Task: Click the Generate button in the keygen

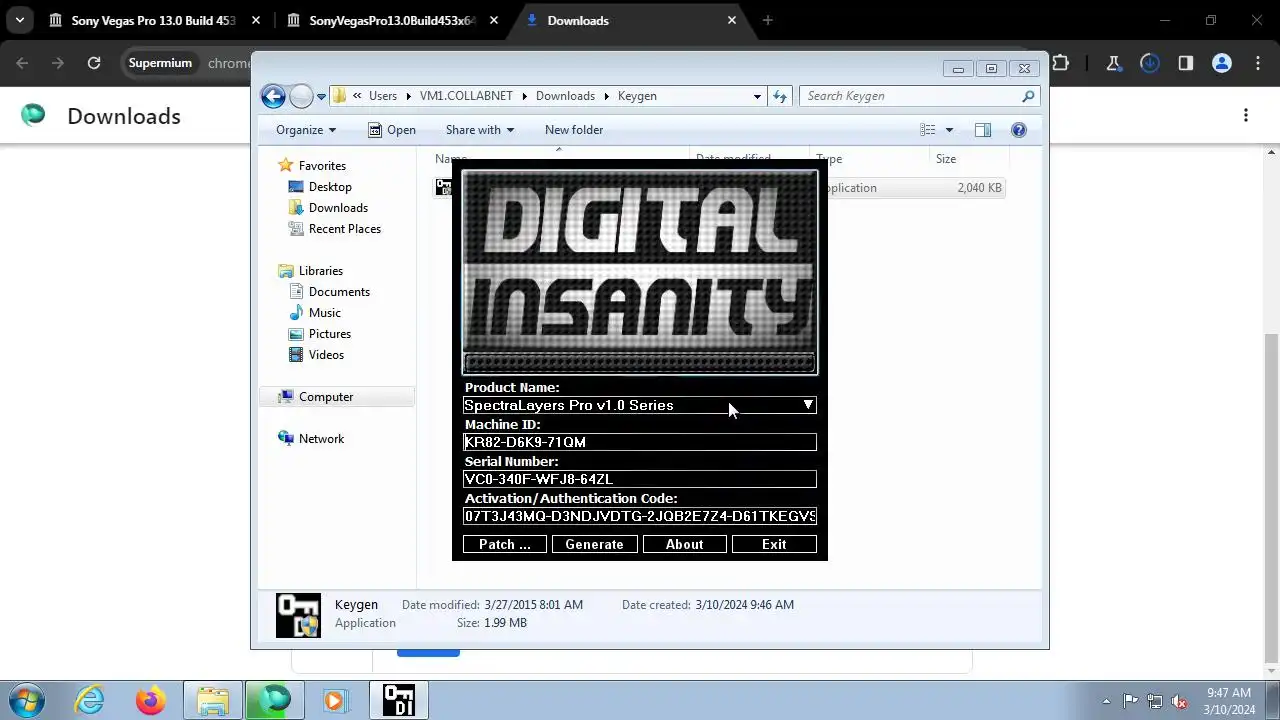Action: 594,544
